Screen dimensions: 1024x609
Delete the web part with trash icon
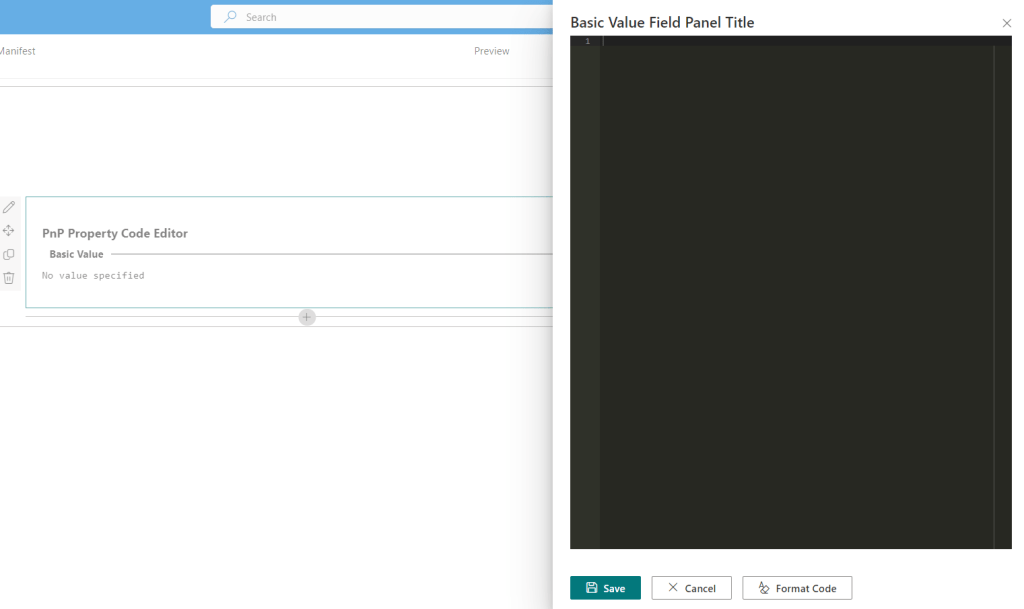coord(9,278)
